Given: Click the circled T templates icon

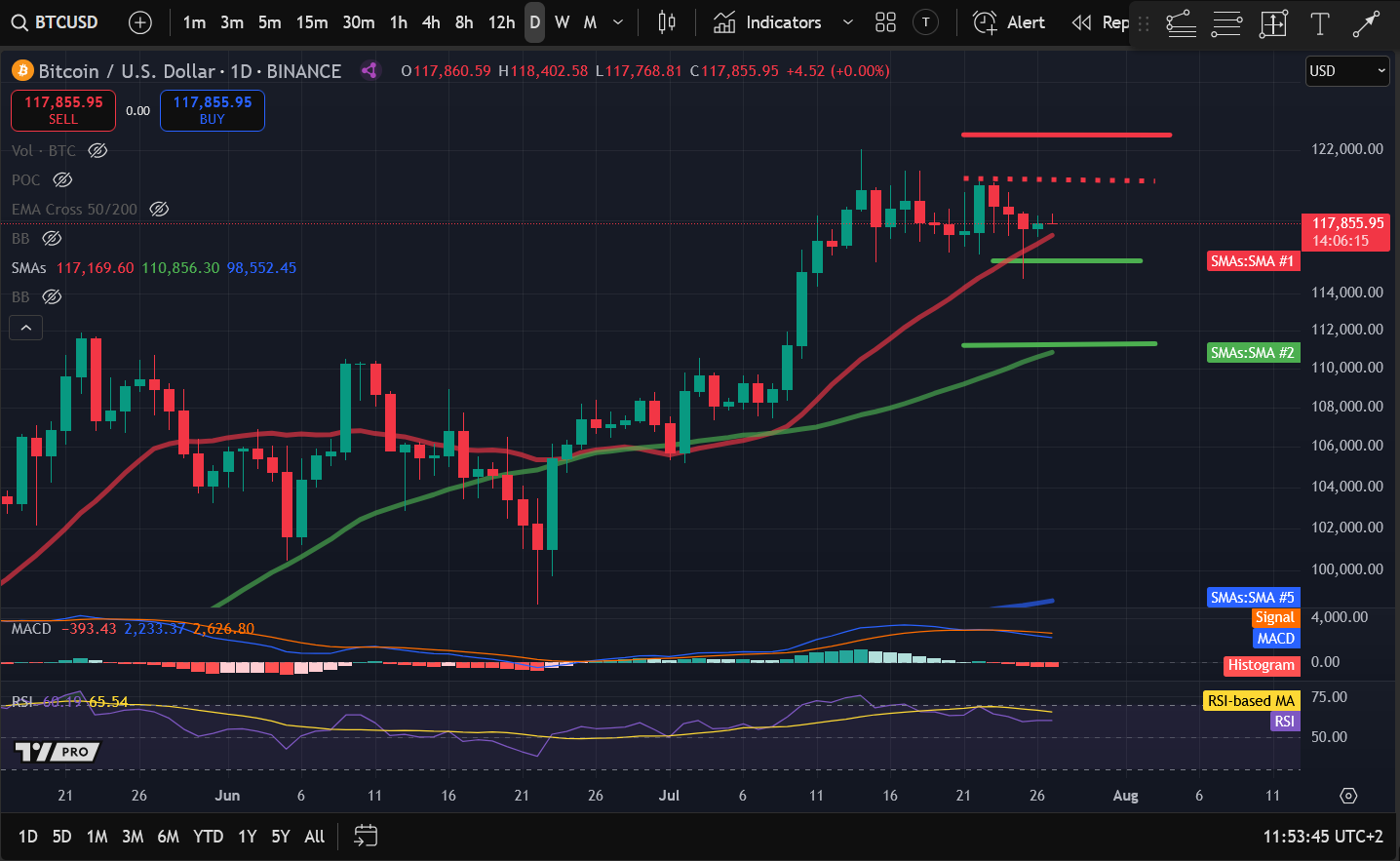Looking at the screenshot, I should coord(925,22).
